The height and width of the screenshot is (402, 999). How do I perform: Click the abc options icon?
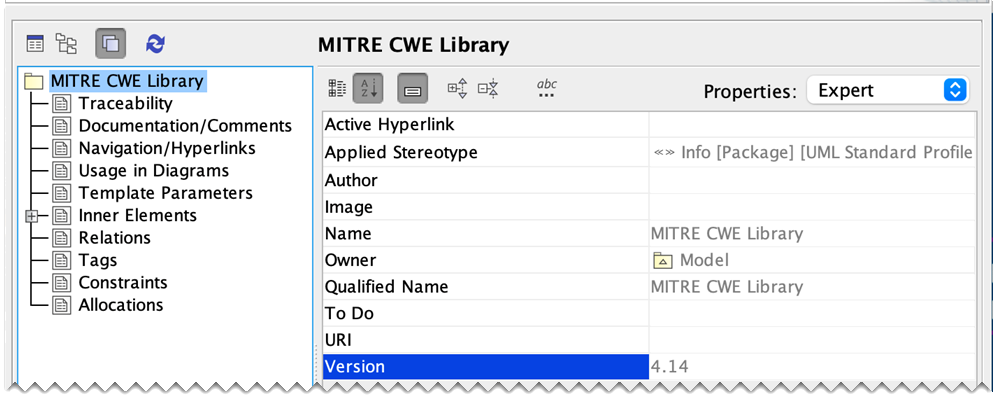[x=546, y=89]
